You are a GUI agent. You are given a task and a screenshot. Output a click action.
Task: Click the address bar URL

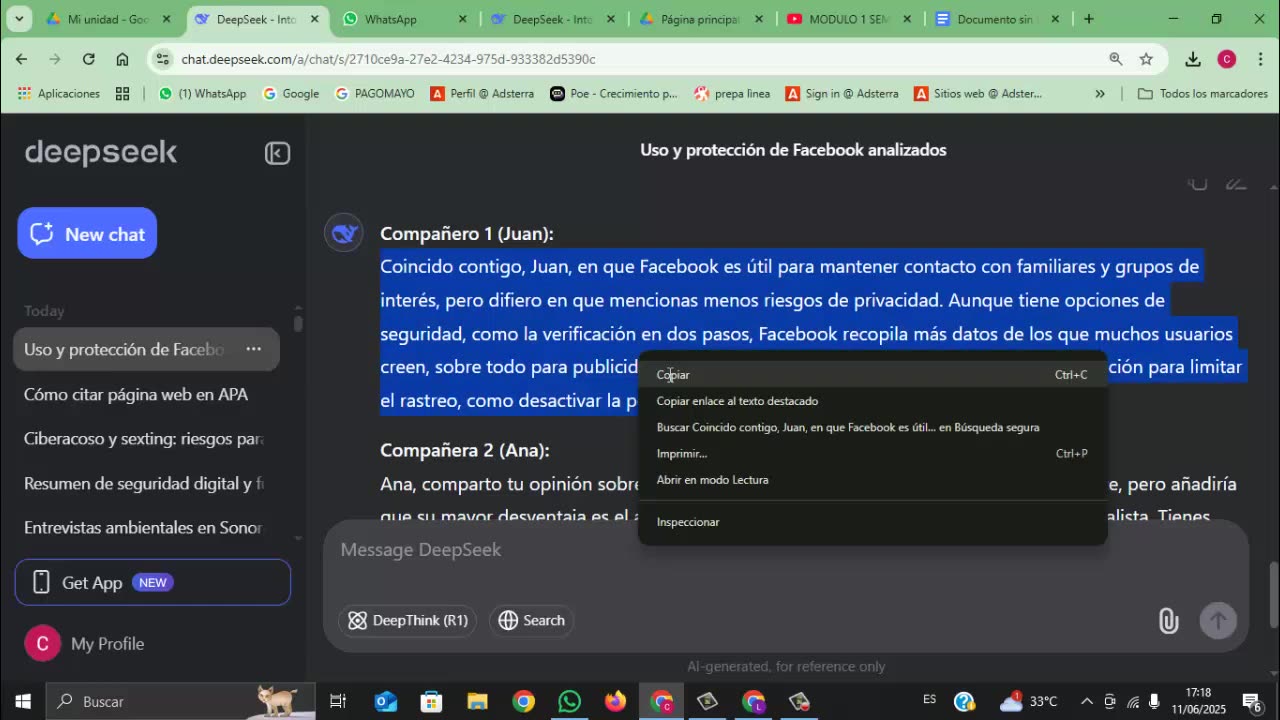click(388, 59)
